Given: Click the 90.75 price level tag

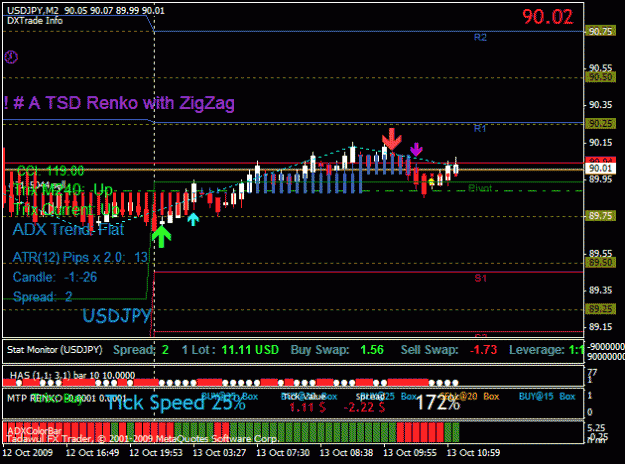Looking at the screenshot, I should 600,31.
